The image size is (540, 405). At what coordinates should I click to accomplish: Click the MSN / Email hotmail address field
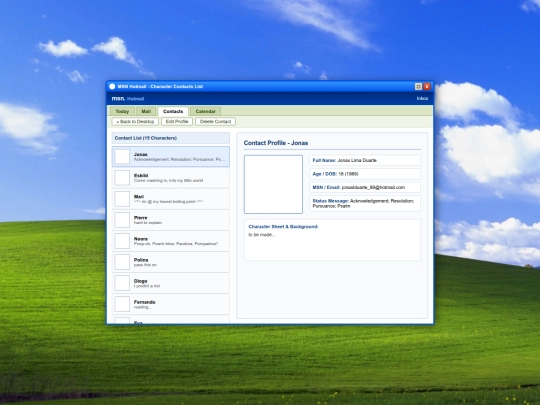click(365, 187)
